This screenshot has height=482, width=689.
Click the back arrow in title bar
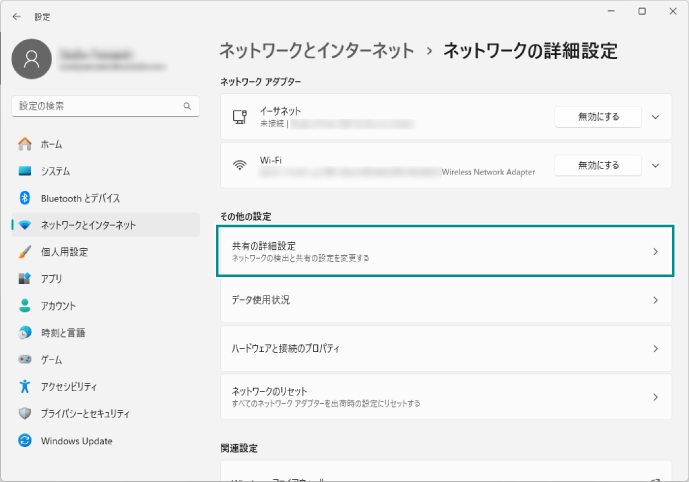click(16, 17)
